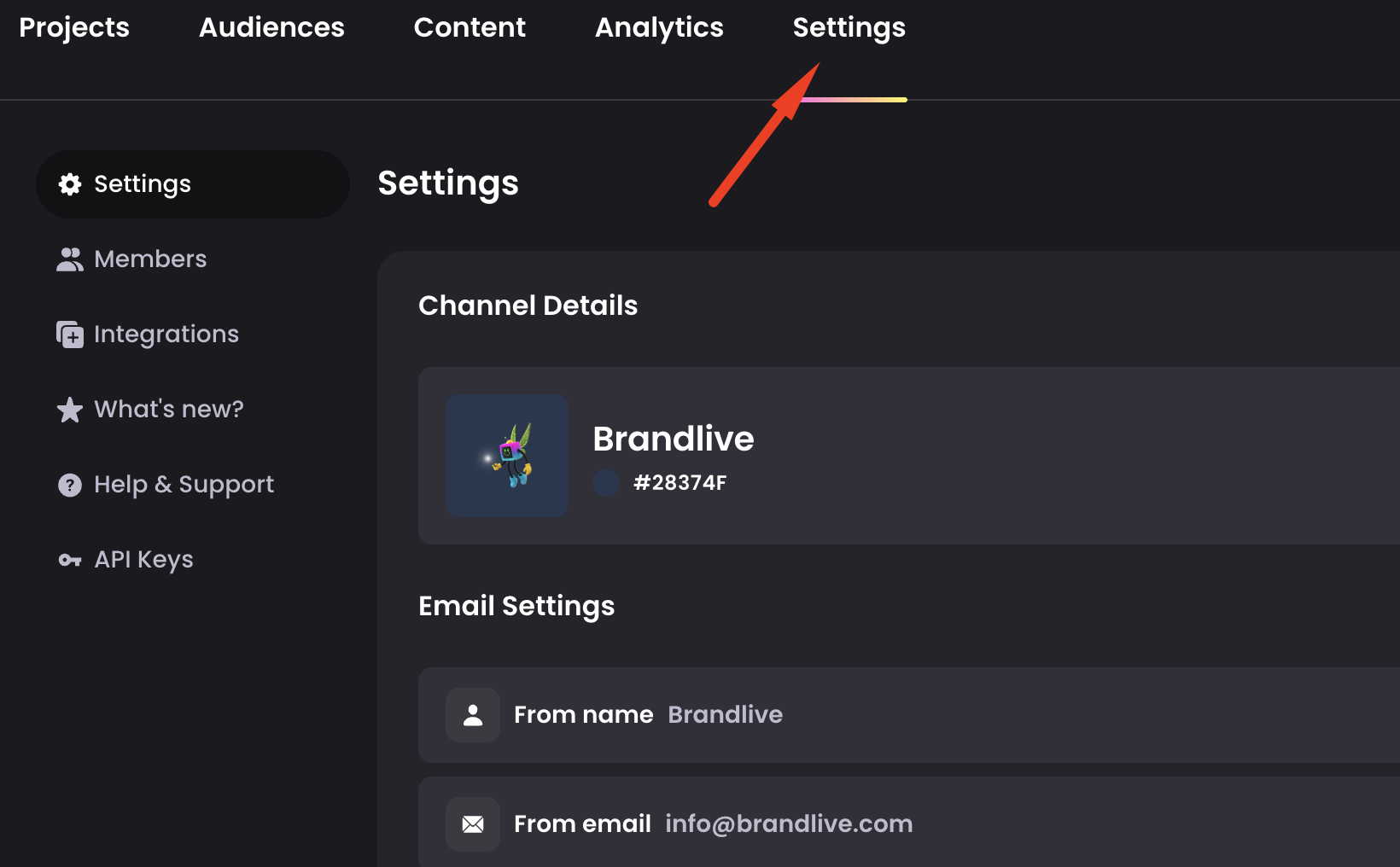Click the Email Settings heading
Screen dimensions: 1400x867
pos(516,606)
